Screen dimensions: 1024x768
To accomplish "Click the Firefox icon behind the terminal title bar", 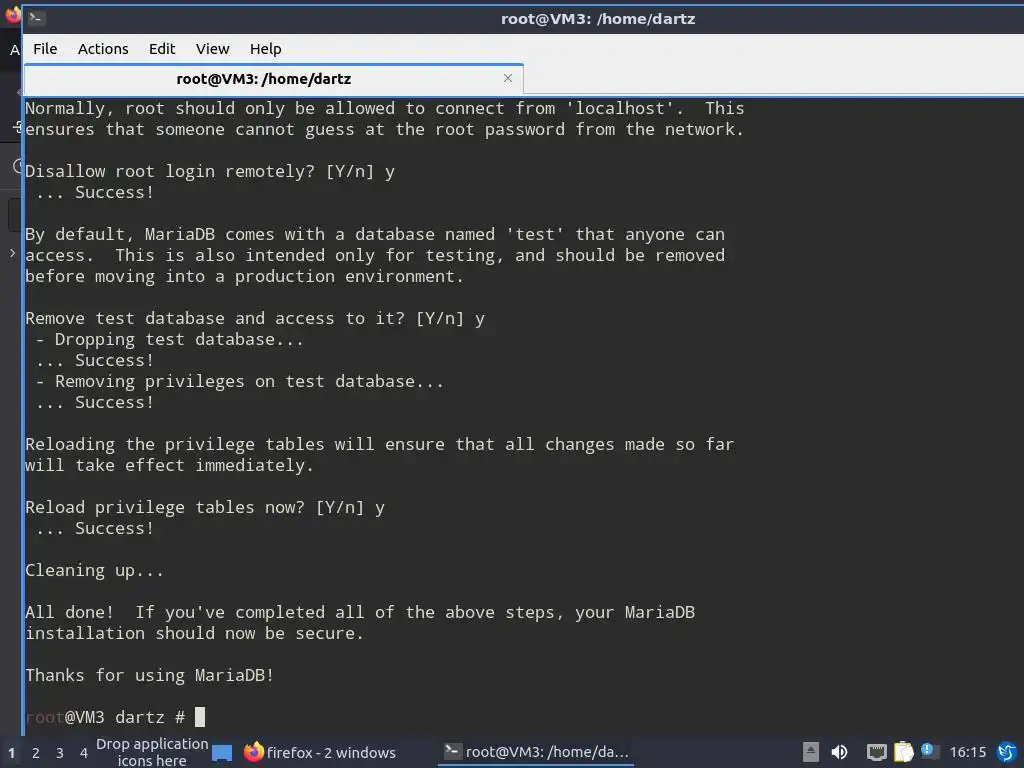I will click(12, 14).
